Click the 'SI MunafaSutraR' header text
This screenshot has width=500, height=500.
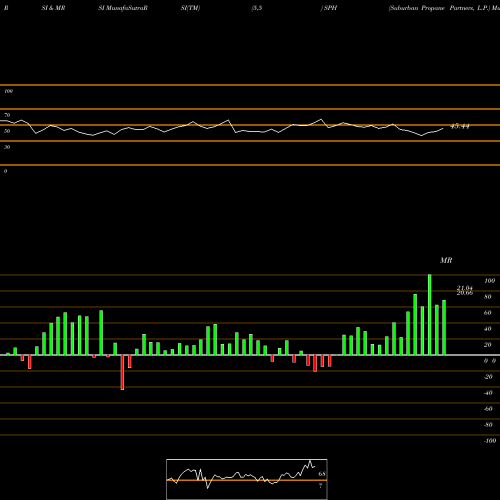(123, 8)
